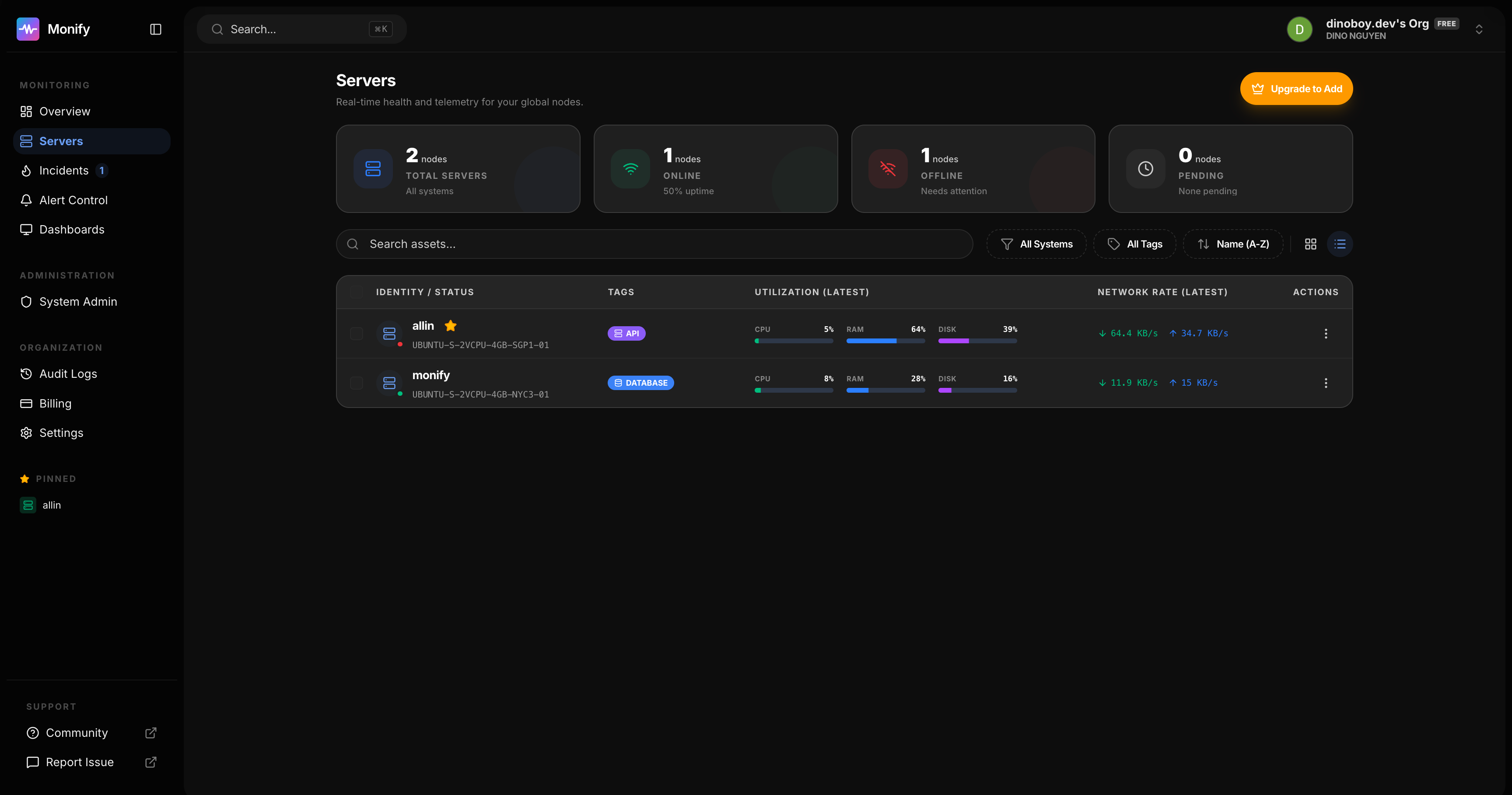Click the offline nodes wifi-off icon
The image size is (1512, 795).
[888, 169]
